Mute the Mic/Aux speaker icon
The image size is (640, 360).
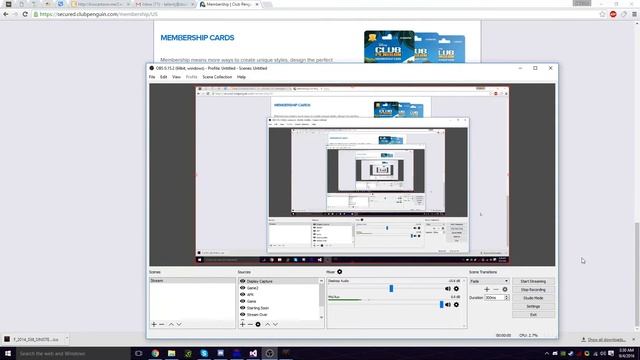coord(448,305)
